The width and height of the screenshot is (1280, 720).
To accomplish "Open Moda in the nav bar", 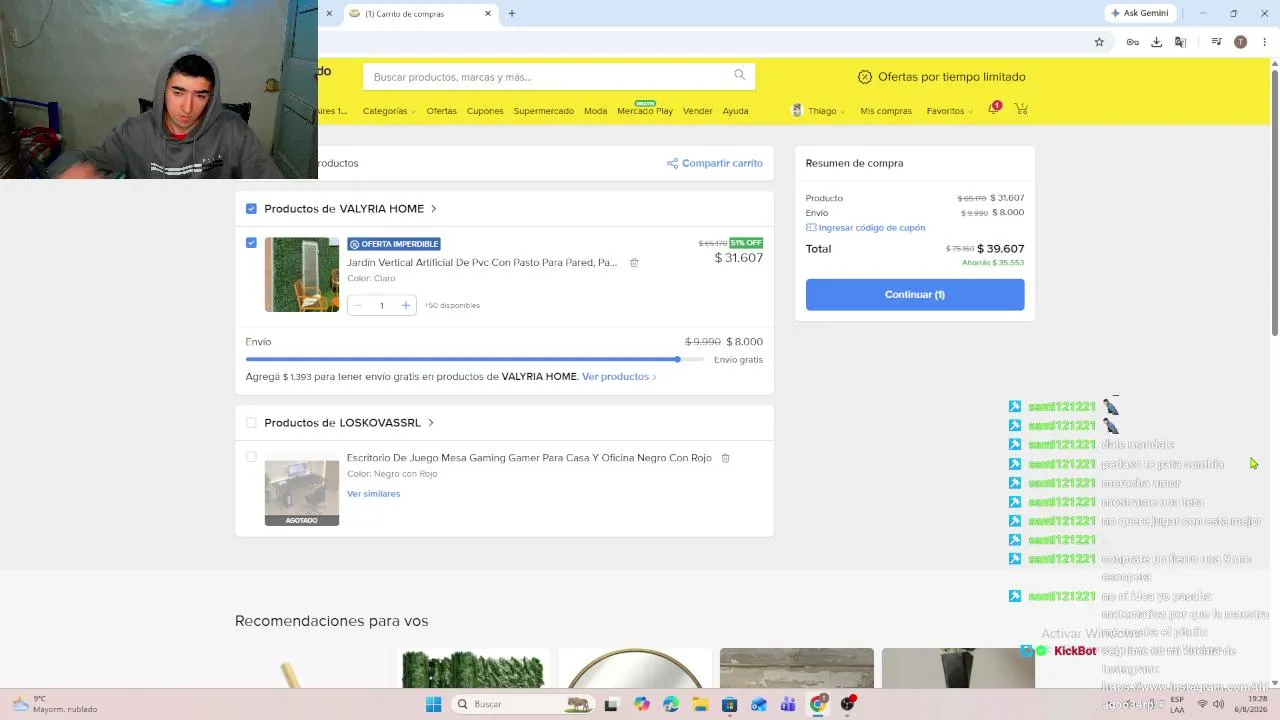I will [x=595, y=111].
